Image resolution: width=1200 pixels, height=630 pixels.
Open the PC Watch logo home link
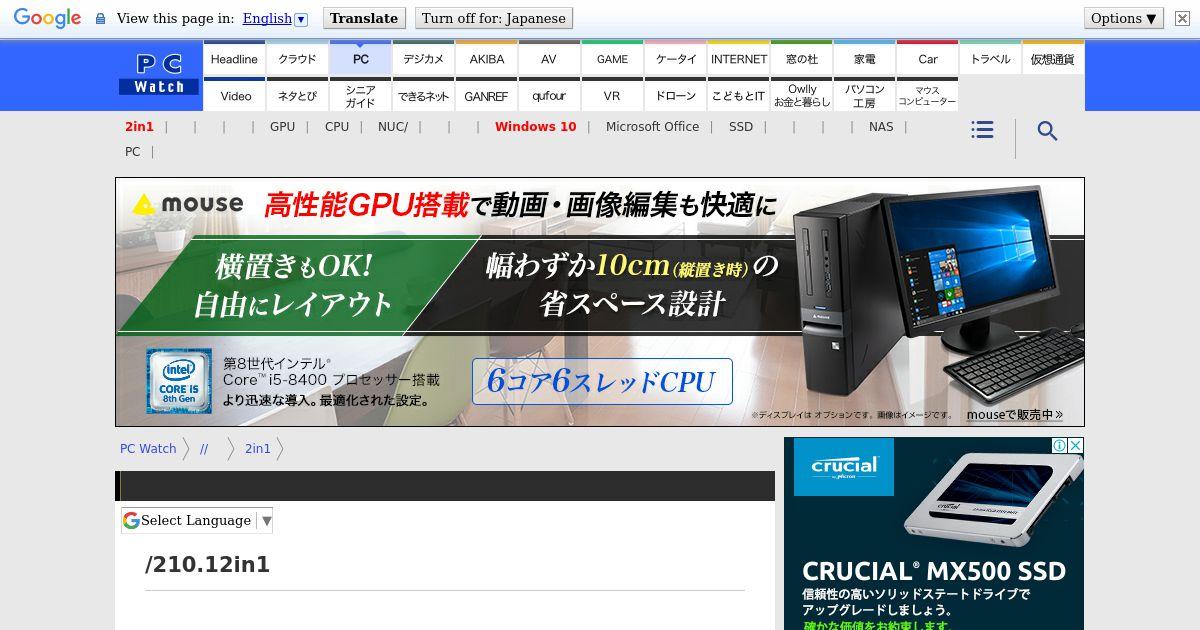[x=159, y=75]
